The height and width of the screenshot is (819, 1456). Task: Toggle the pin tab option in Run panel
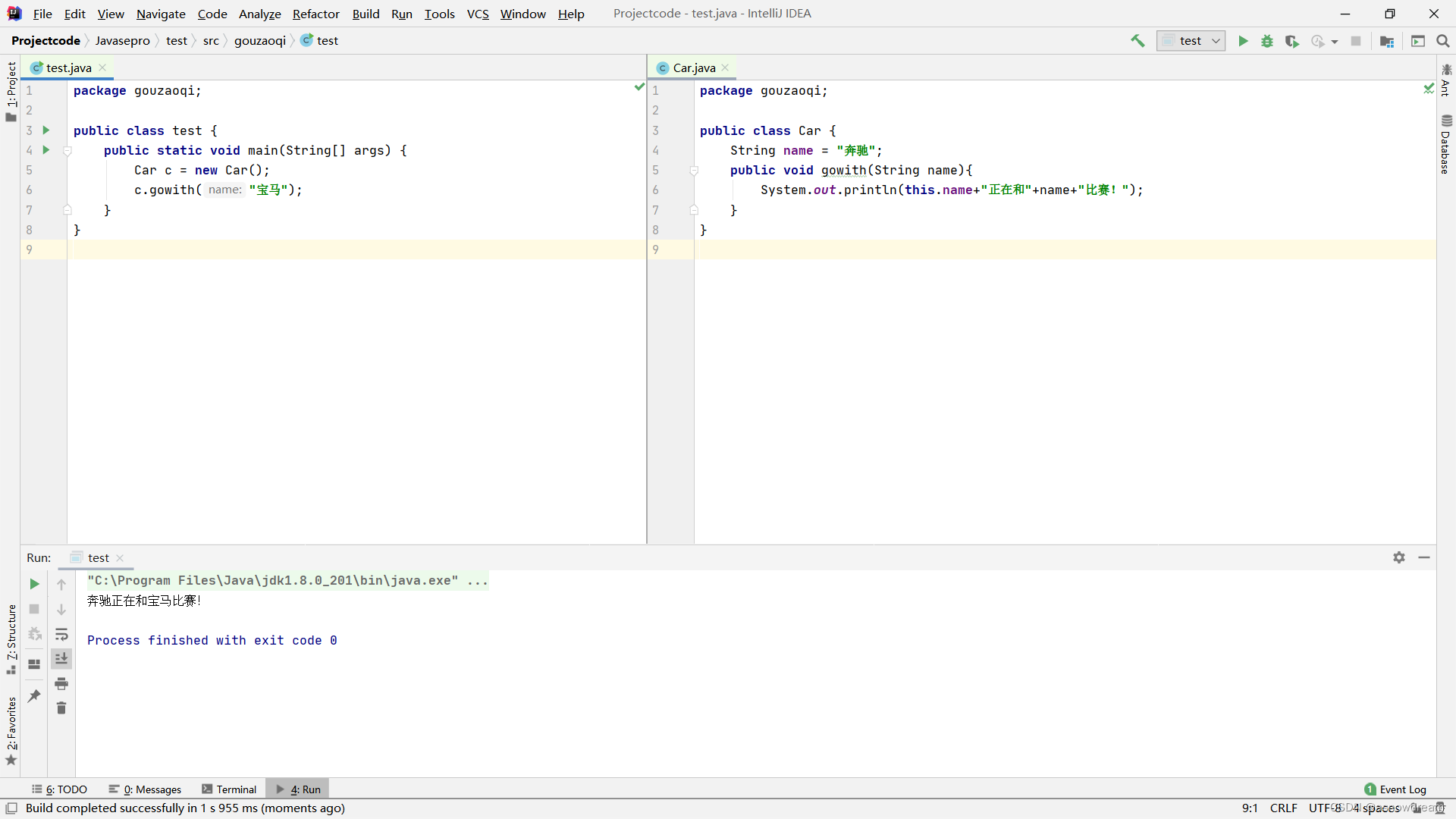pos(34,695)
